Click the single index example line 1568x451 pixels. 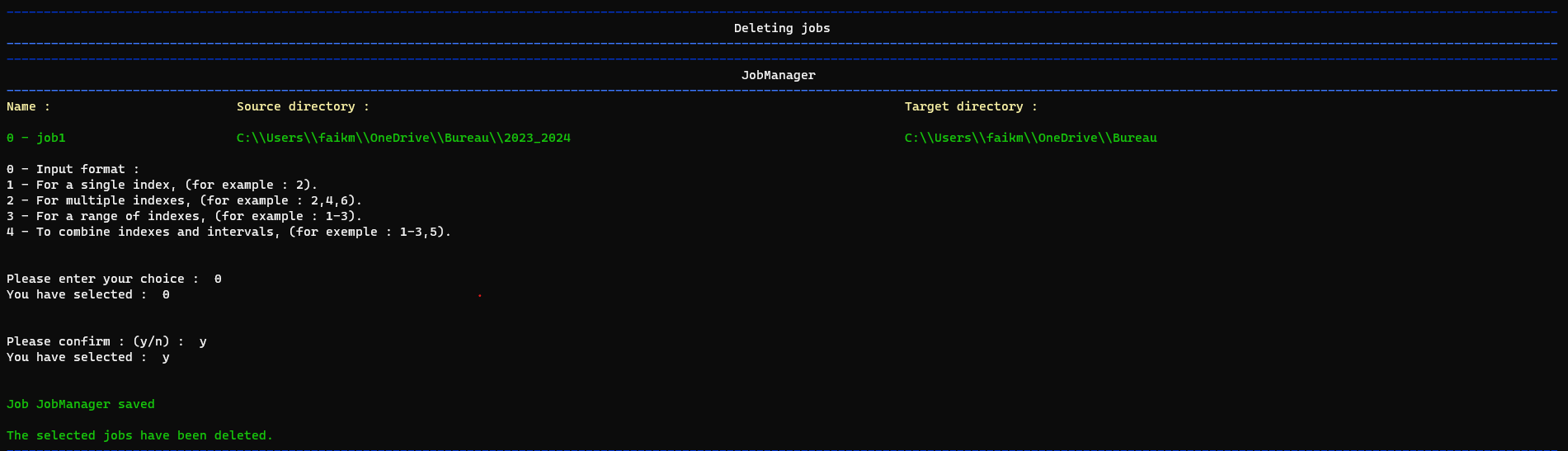[x=162, y=185]
